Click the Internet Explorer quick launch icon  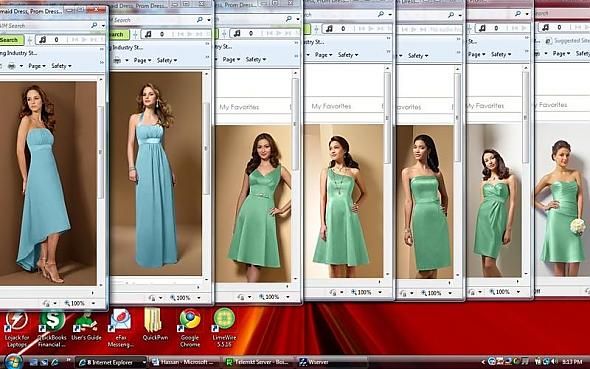click(x=55, y=362)
